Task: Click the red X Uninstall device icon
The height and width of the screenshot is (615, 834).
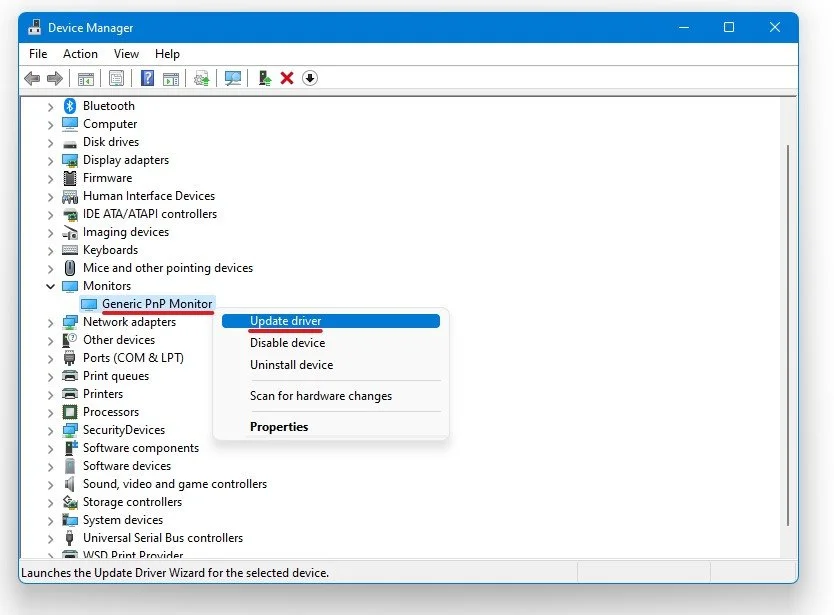Action: (x=287, y=78)
